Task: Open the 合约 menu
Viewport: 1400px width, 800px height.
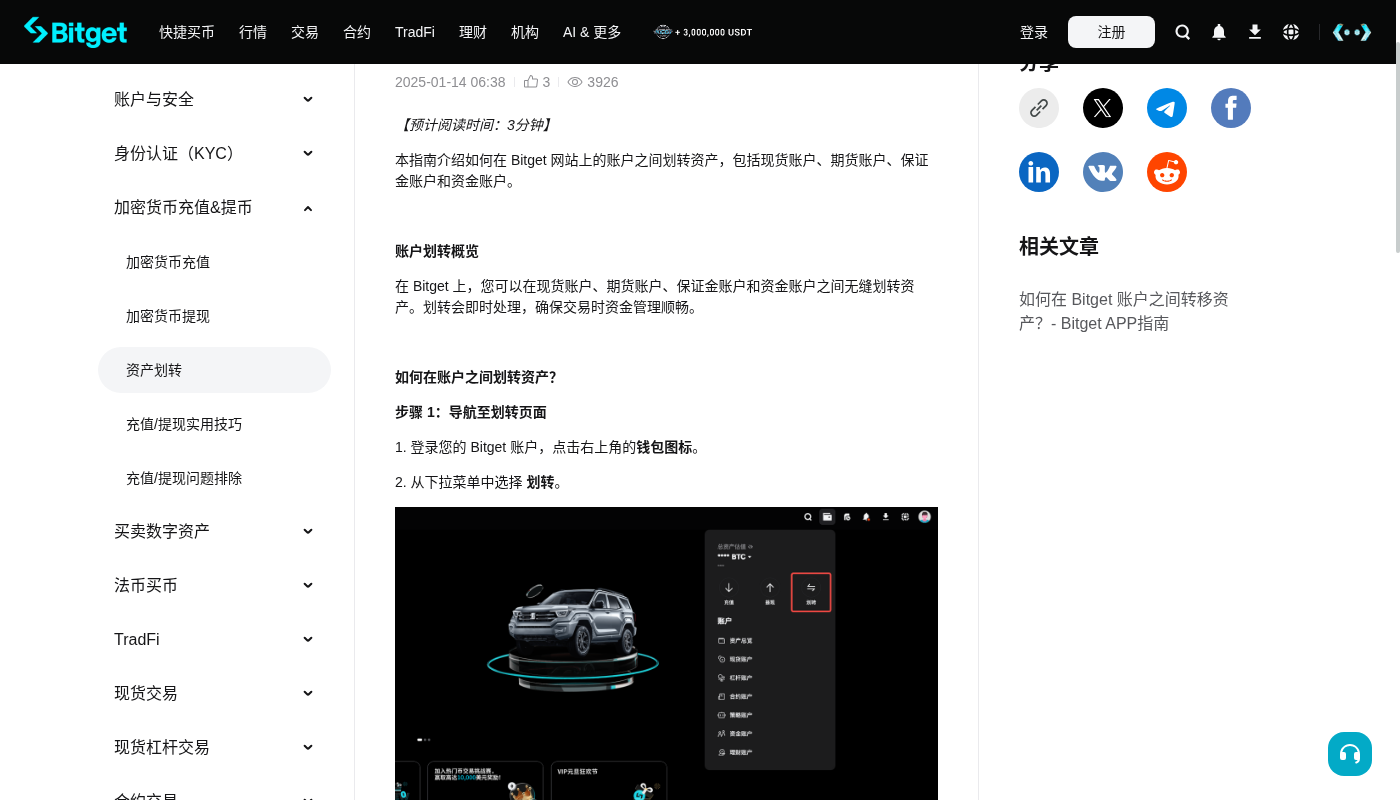Action: [357, 32]
